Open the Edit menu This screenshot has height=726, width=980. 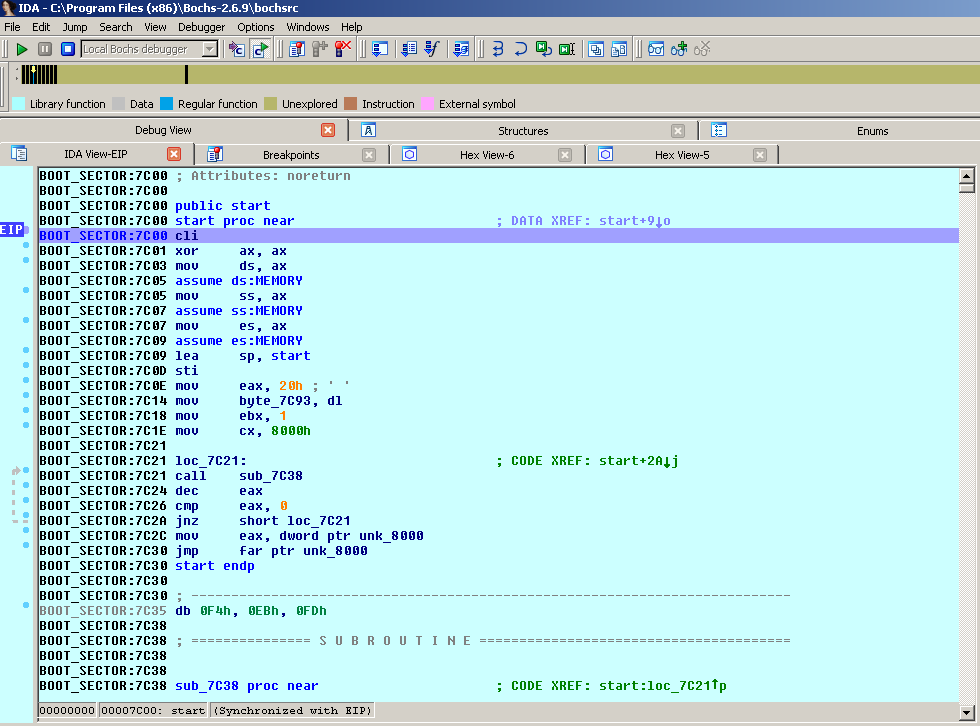(x=41, y=27)
